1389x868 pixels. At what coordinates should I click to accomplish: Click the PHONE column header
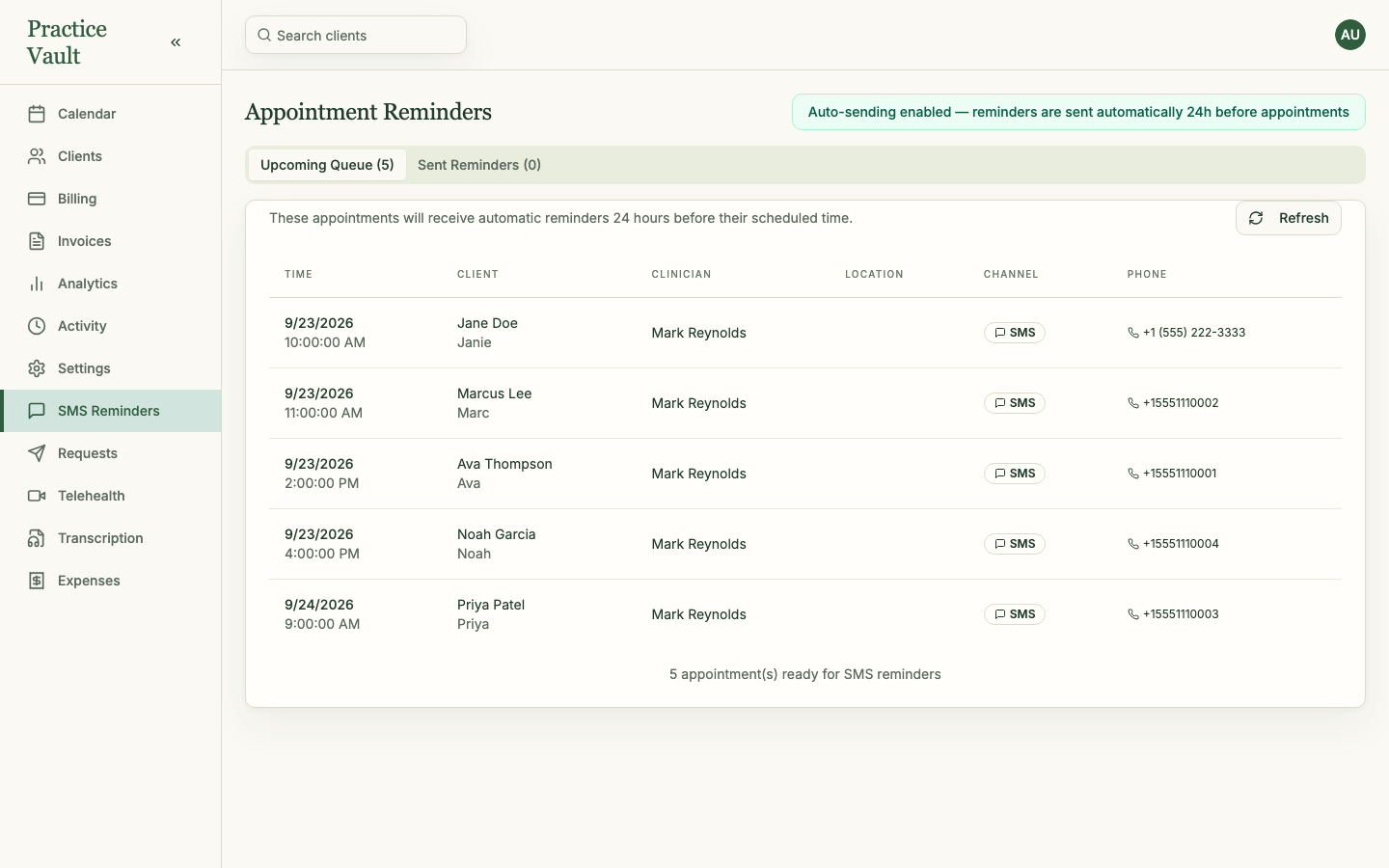[x=1147, y=274]
